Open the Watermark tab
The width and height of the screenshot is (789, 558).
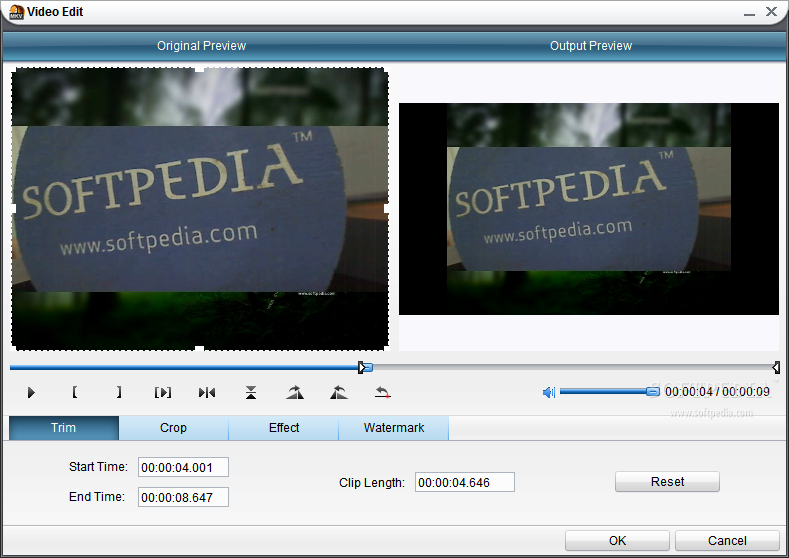[x=393, y=428]
